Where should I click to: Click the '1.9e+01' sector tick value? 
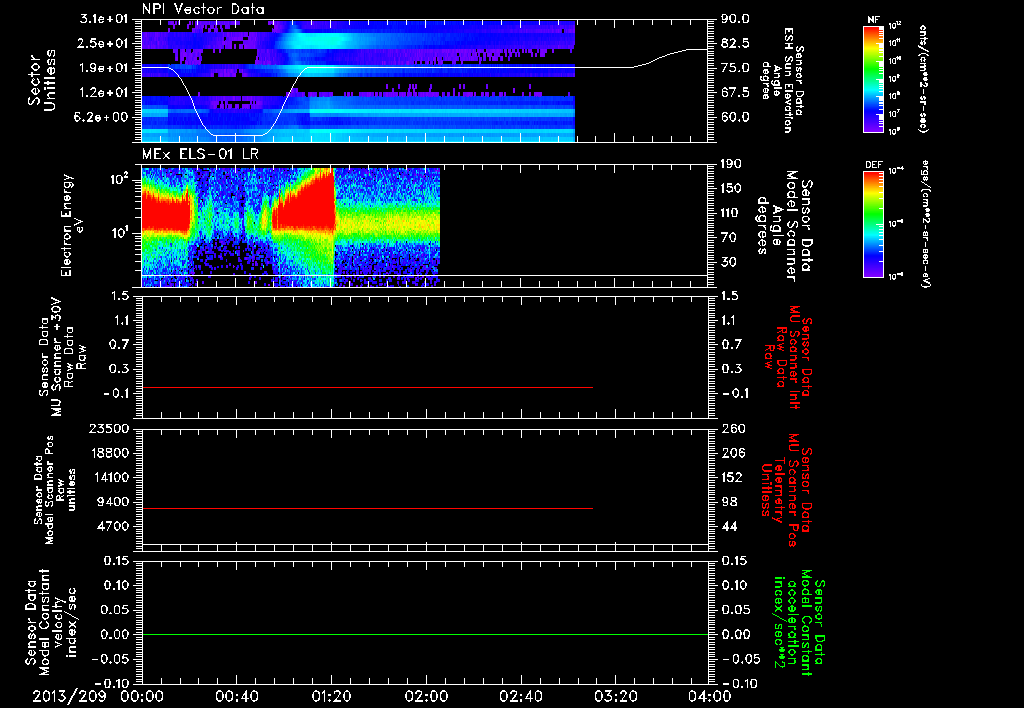coord(104,68)
